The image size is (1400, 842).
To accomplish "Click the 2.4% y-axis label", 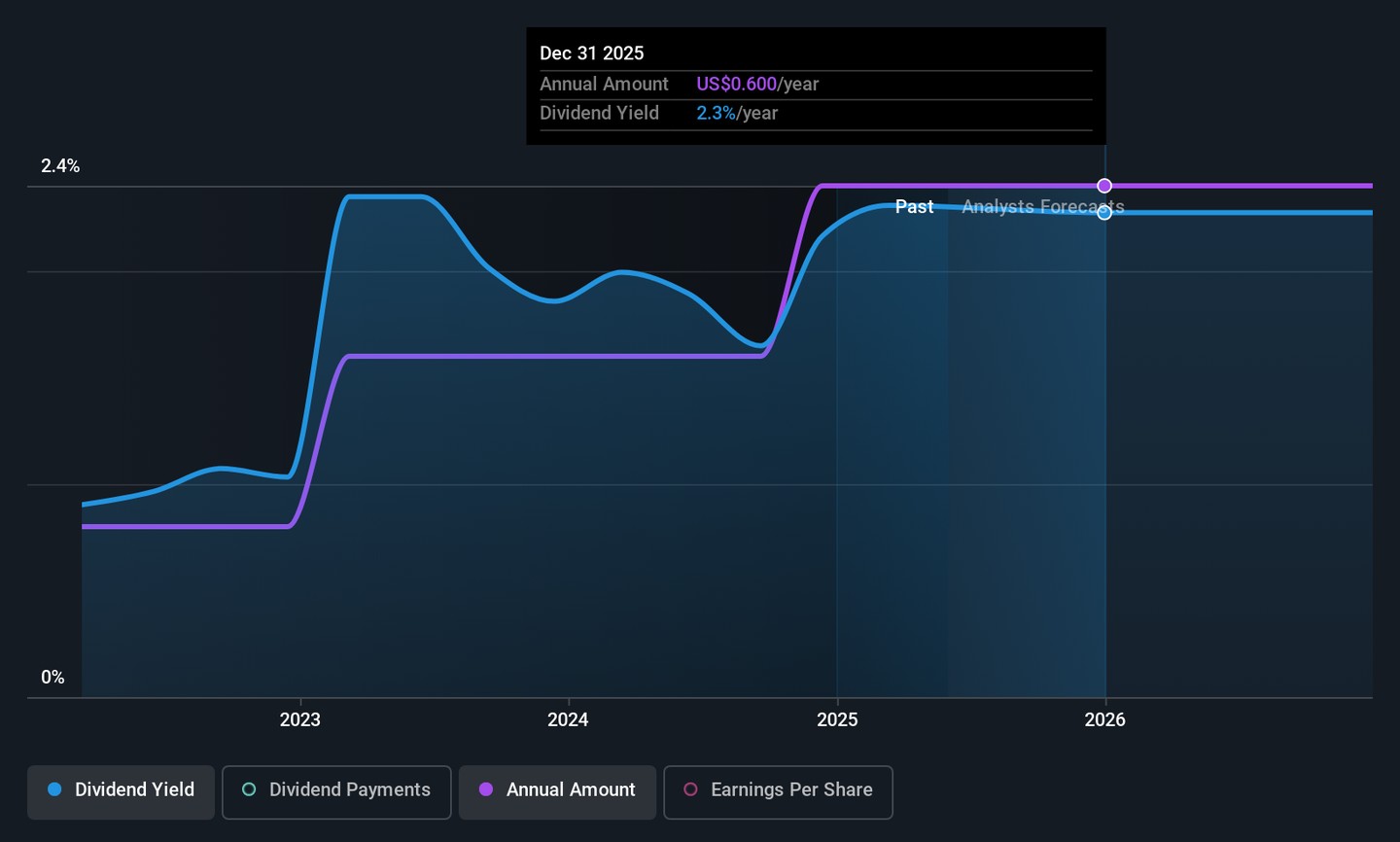I will point(60,166).
